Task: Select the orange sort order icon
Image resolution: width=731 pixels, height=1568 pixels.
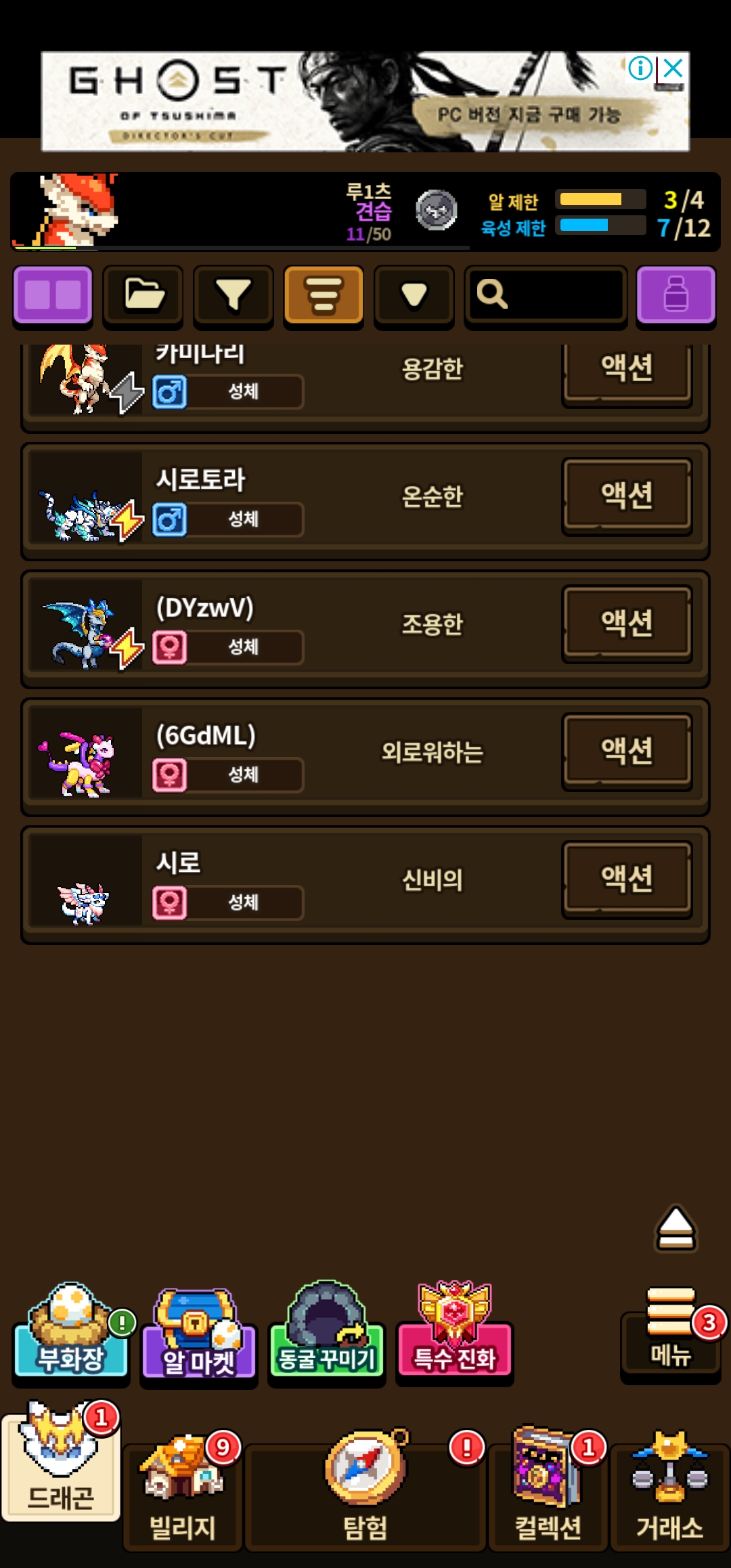Action: point(324,296)
